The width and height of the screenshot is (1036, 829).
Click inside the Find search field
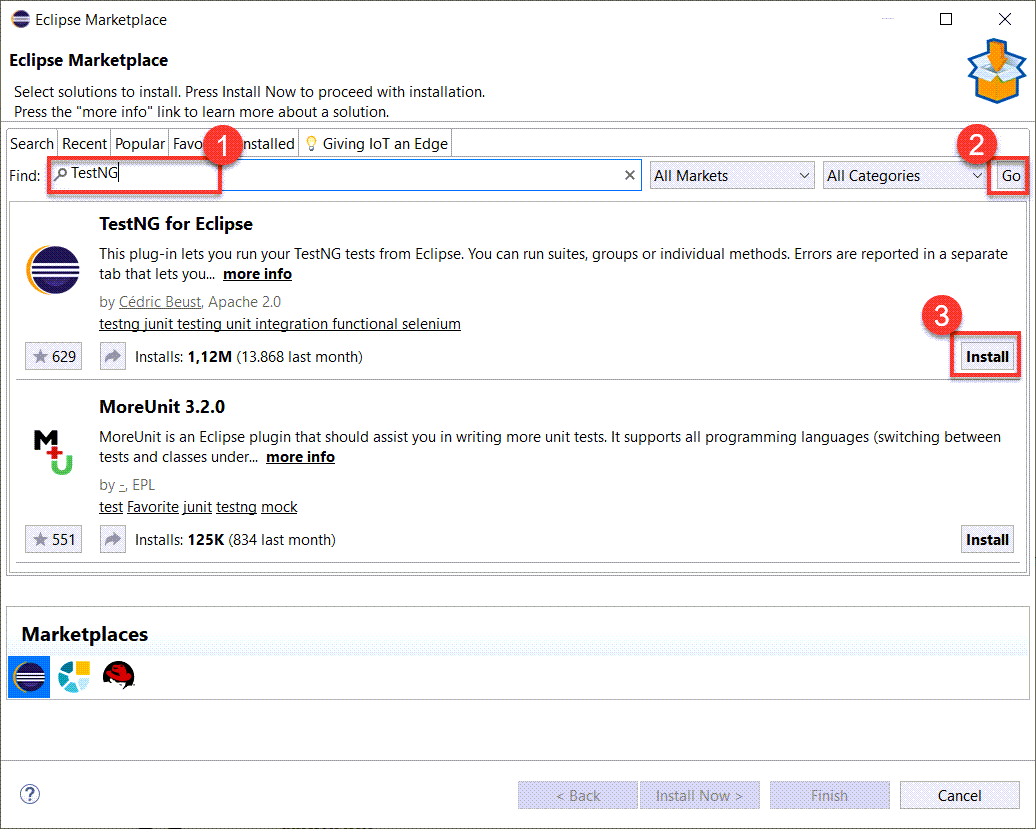tap(346, 175)
